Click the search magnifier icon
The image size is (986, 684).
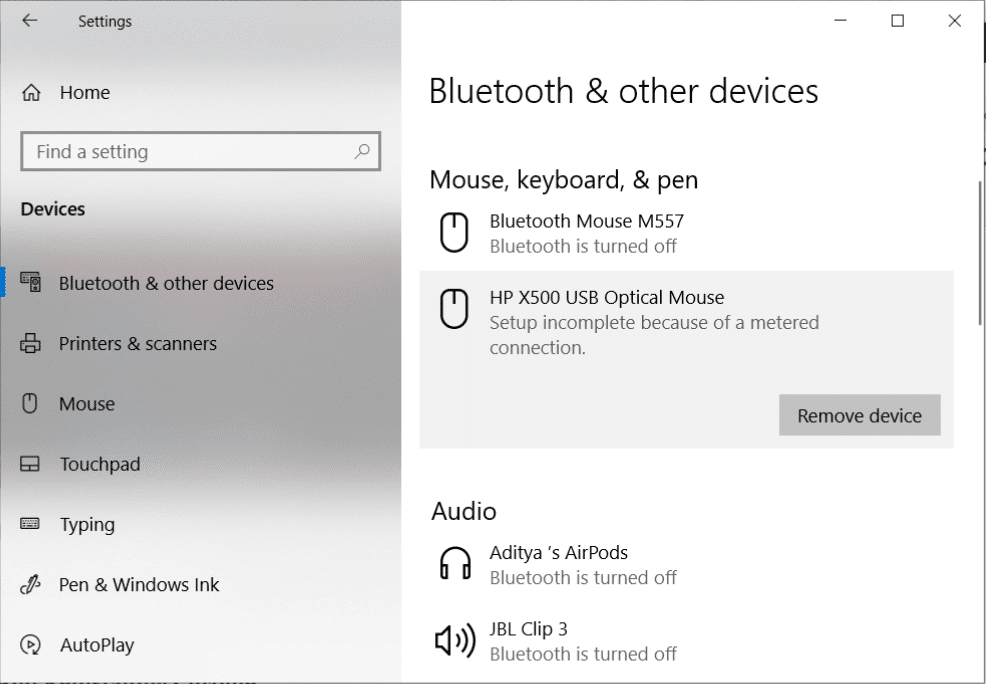362,151
